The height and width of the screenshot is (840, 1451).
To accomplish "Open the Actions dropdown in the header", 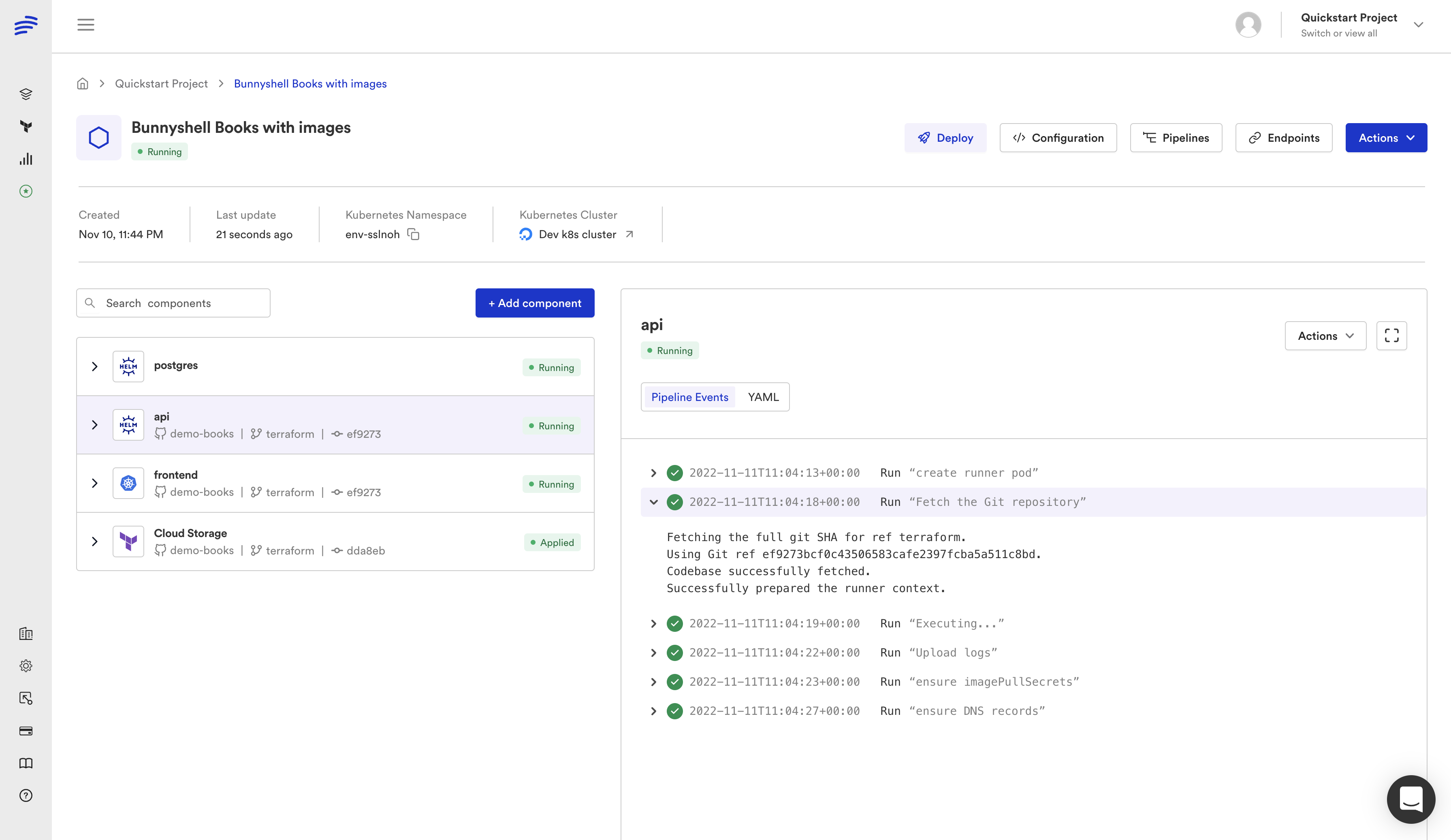I will [x=1386, y=138].
